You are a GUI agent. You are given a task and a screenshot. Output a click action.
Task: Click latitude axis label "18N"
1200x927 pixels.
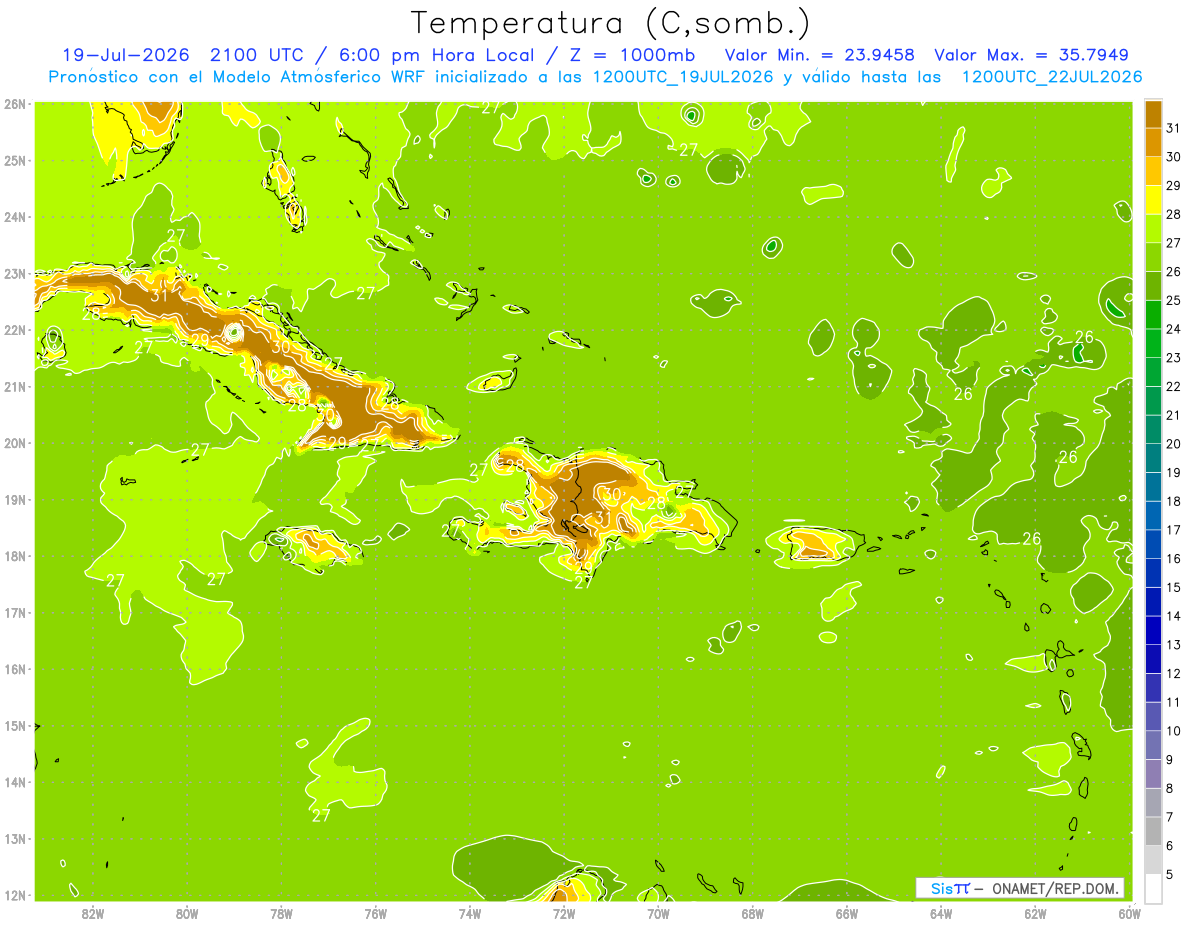pos(14,556)
